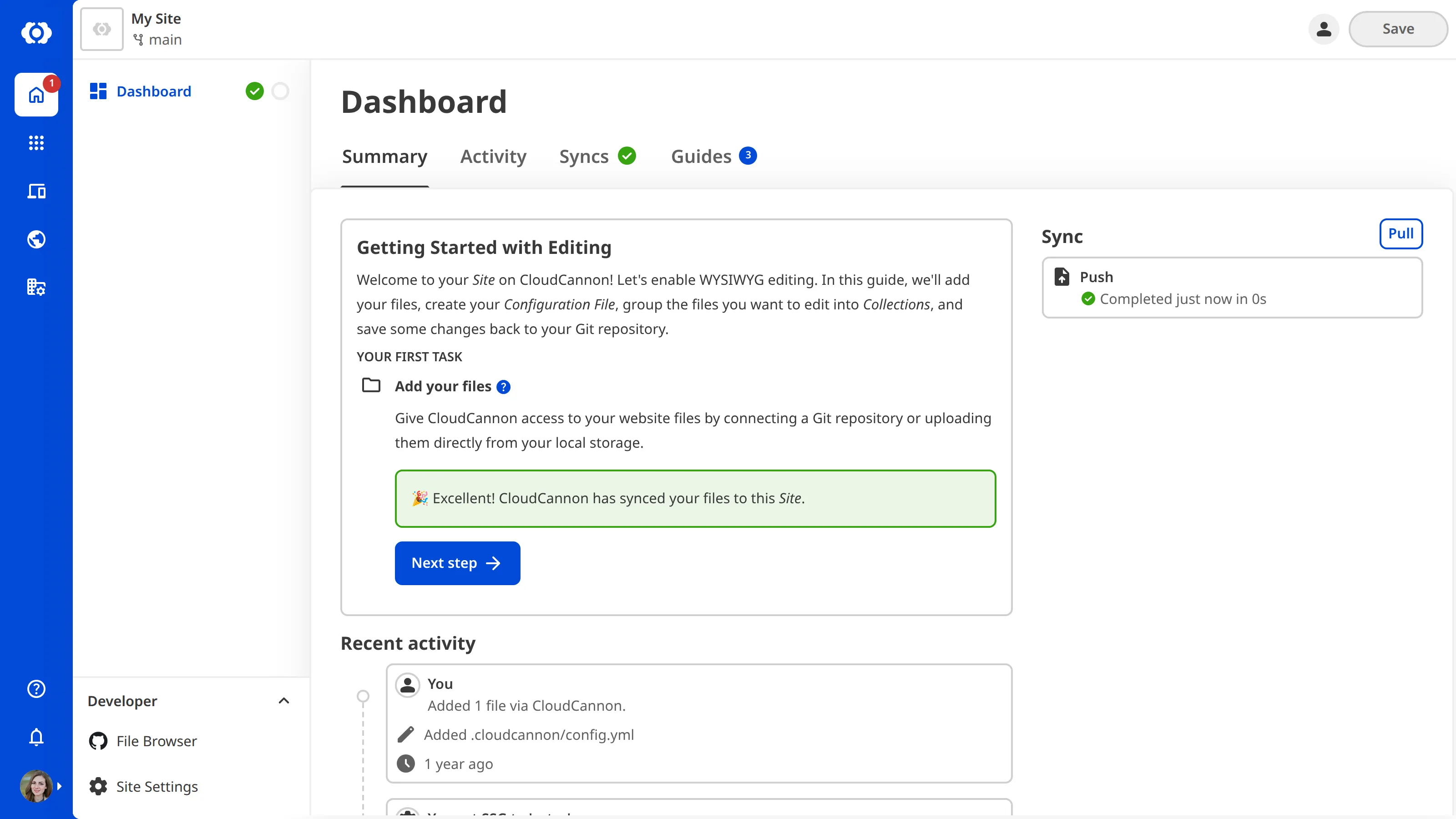Click the You avatar icon in recent activity
1456x819 pixels.
(x=408, y=684)
